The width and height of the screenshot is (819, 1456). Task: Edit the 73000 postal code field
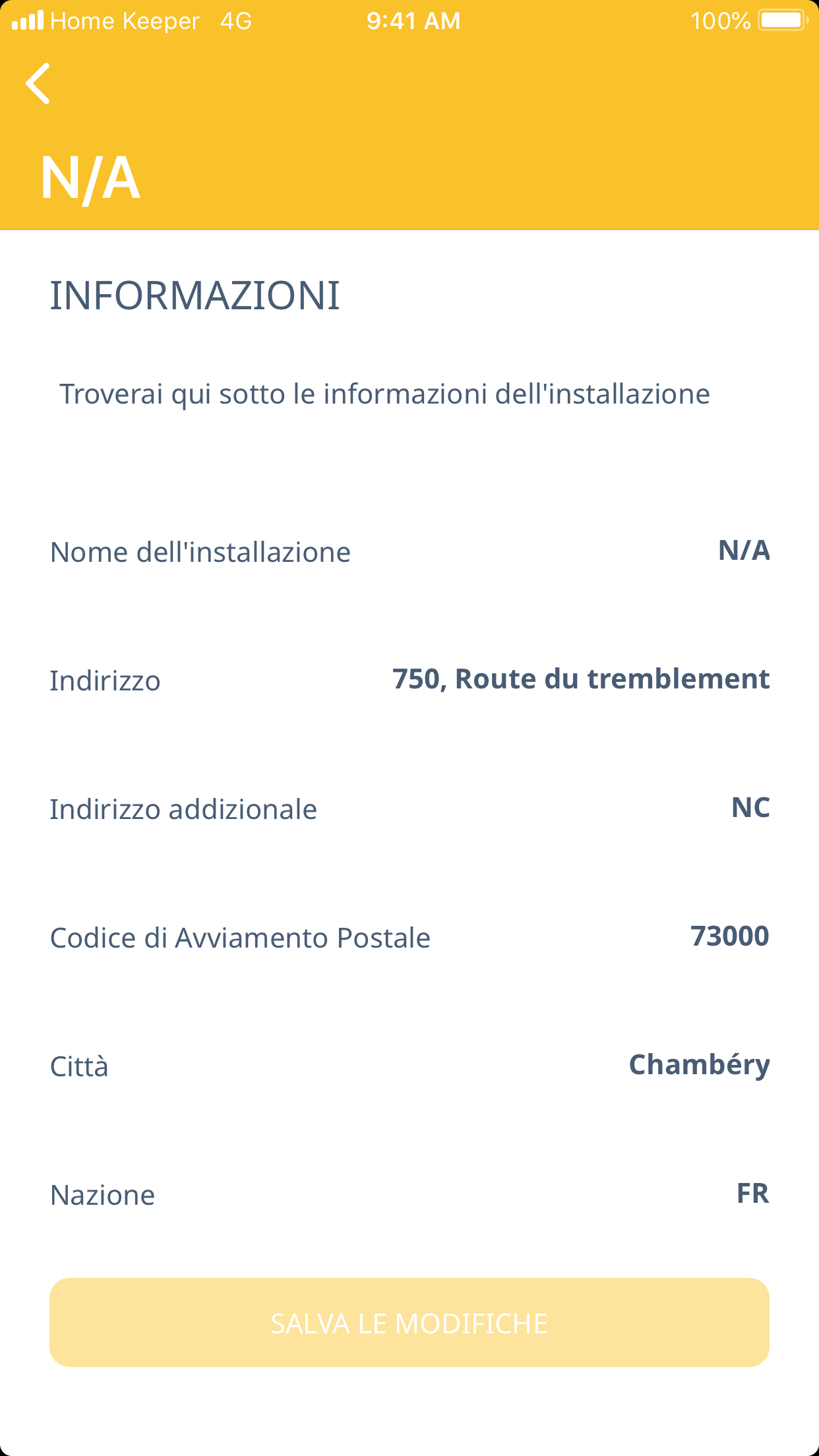(729, 936)
